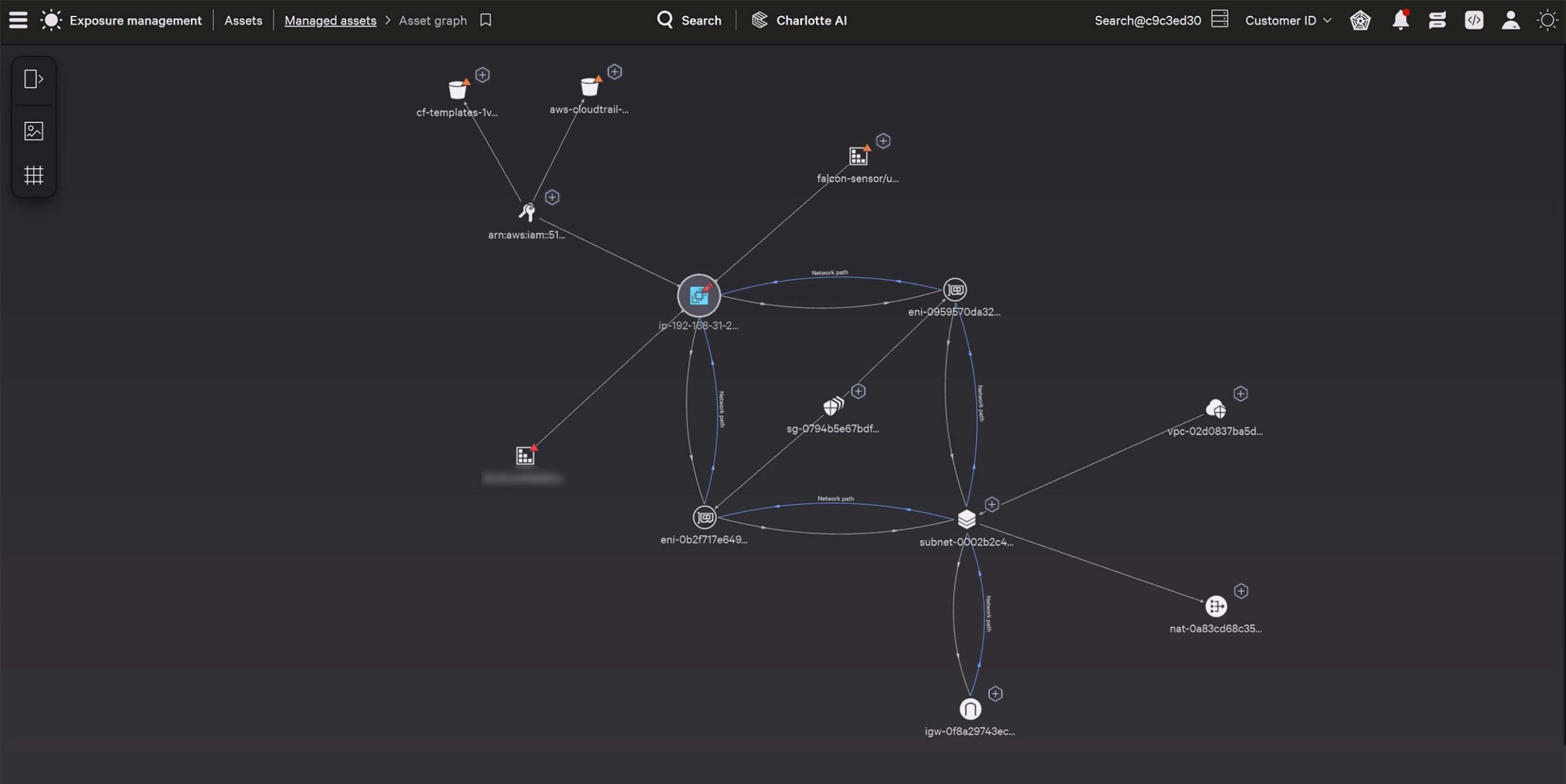Click the pentagon Falcon badge icon
The image size is (1566, 784).
[x=1360, y=20]
